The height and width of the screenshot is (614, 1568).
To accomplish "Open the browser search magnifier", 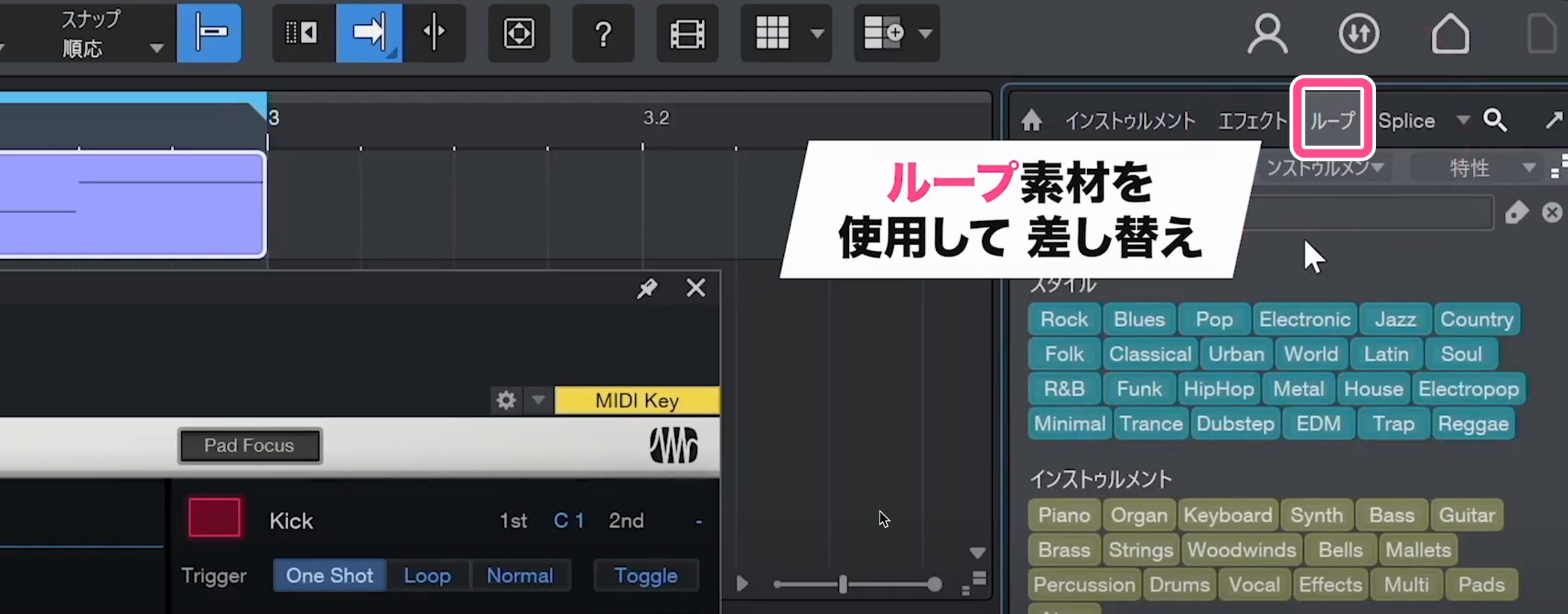I will click(x=1495, y=120).
